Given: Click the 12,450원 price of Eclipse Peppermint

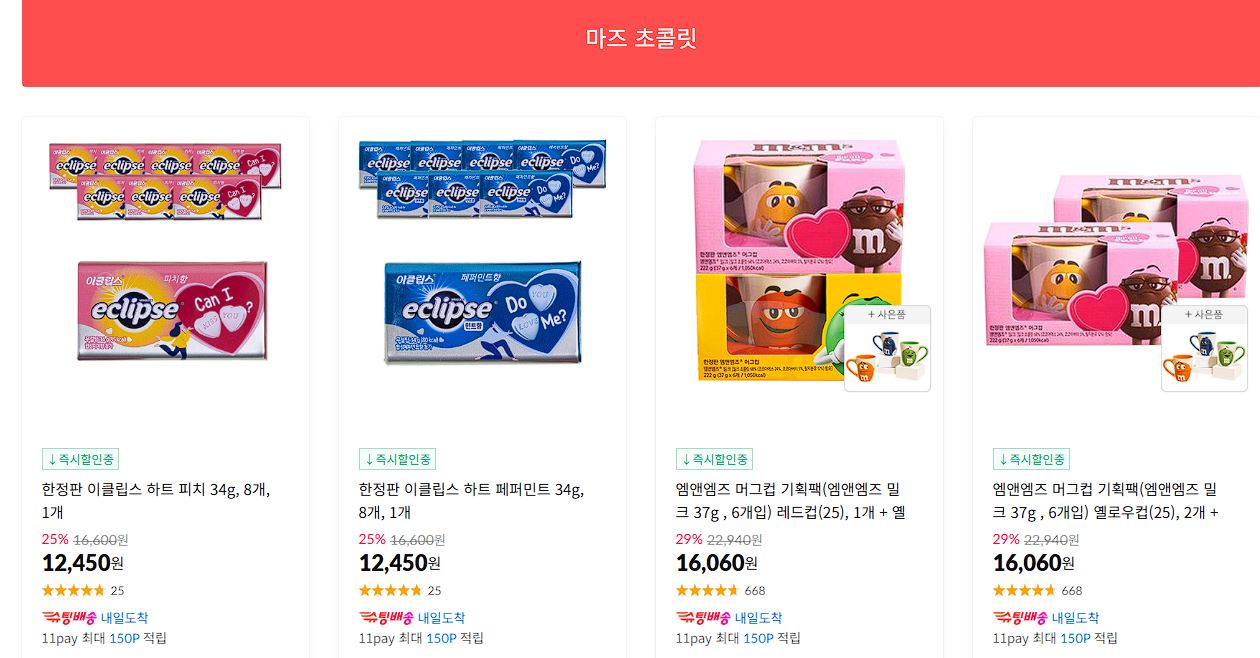Looking at the screenshot, I should coord(400,563).
